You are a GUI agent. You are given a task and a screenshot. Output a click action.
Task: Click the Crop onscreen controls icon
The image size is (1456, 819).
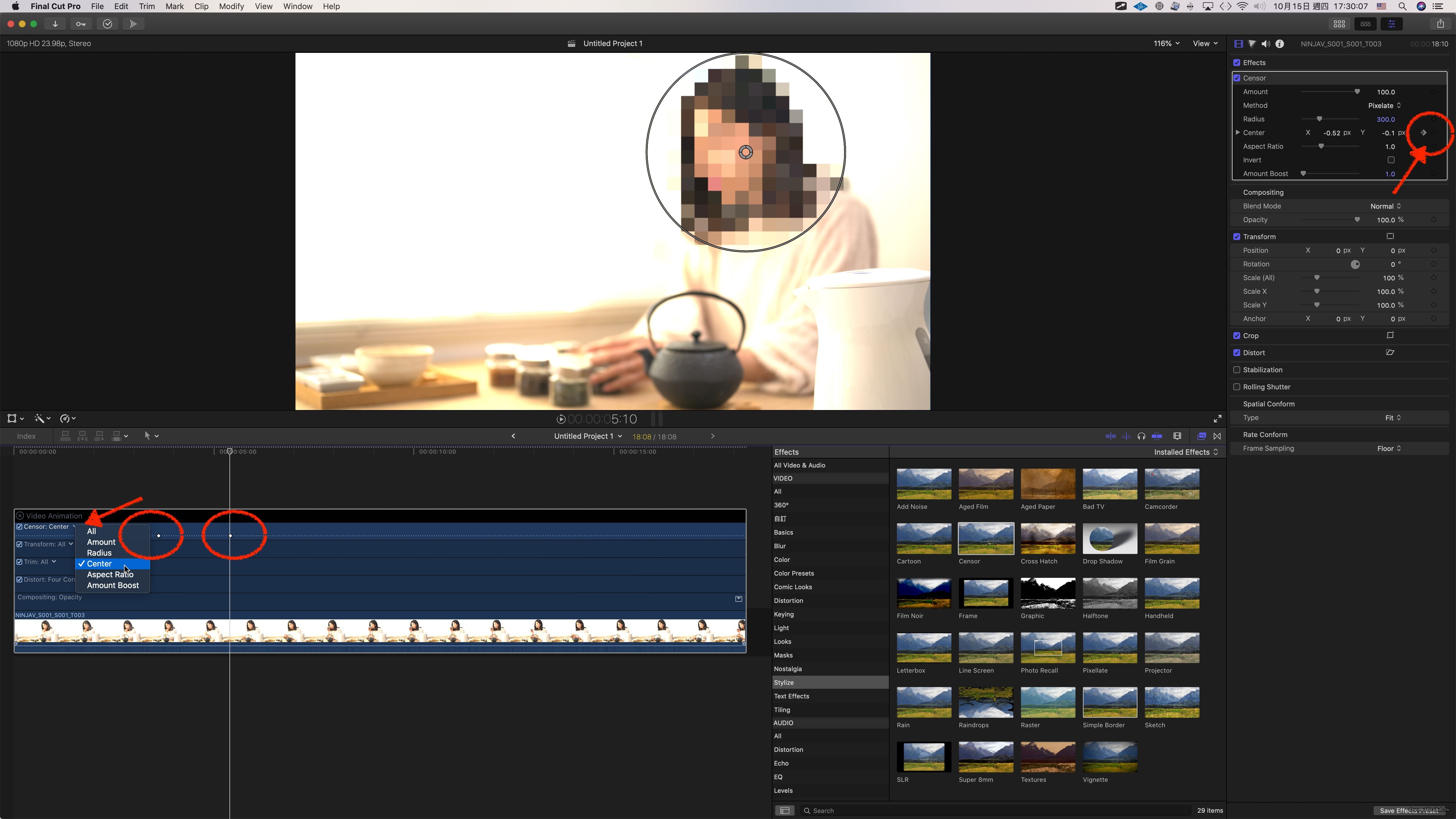pos(1390,335)
